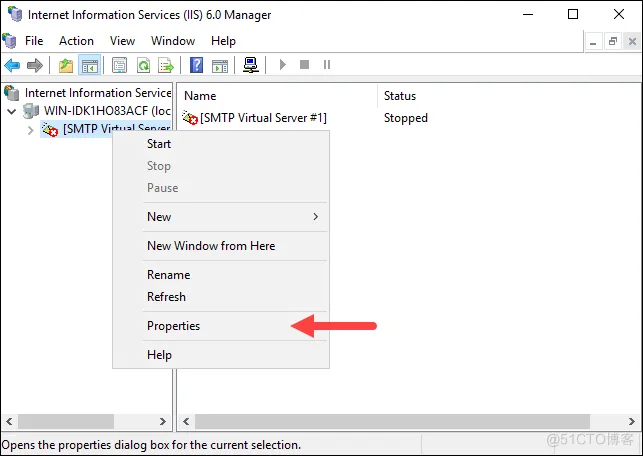Expand the SMTP Virtual Server tree node

pos(30,129)
